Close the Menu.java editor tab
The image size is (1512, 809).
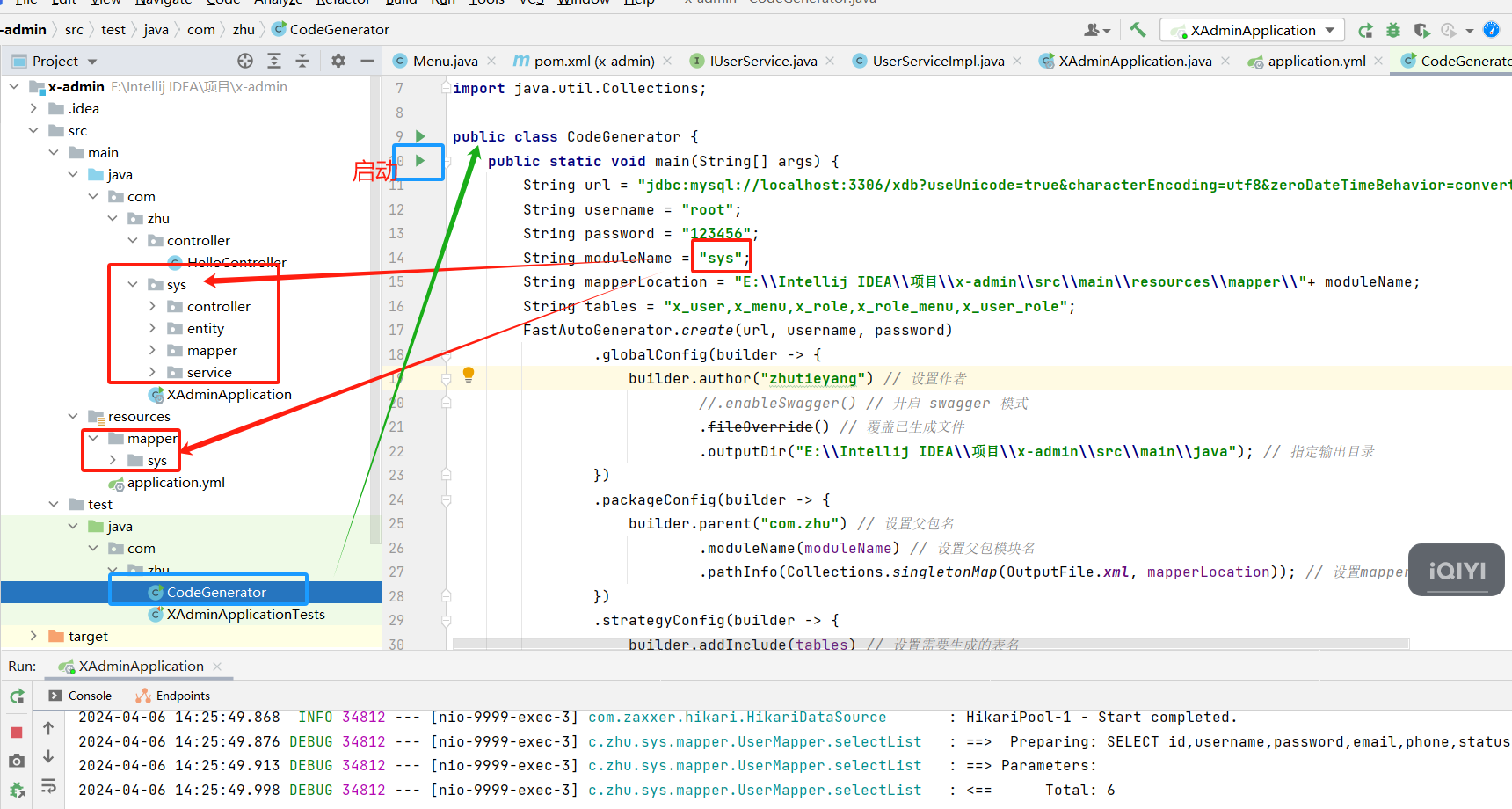click(491, 61)
